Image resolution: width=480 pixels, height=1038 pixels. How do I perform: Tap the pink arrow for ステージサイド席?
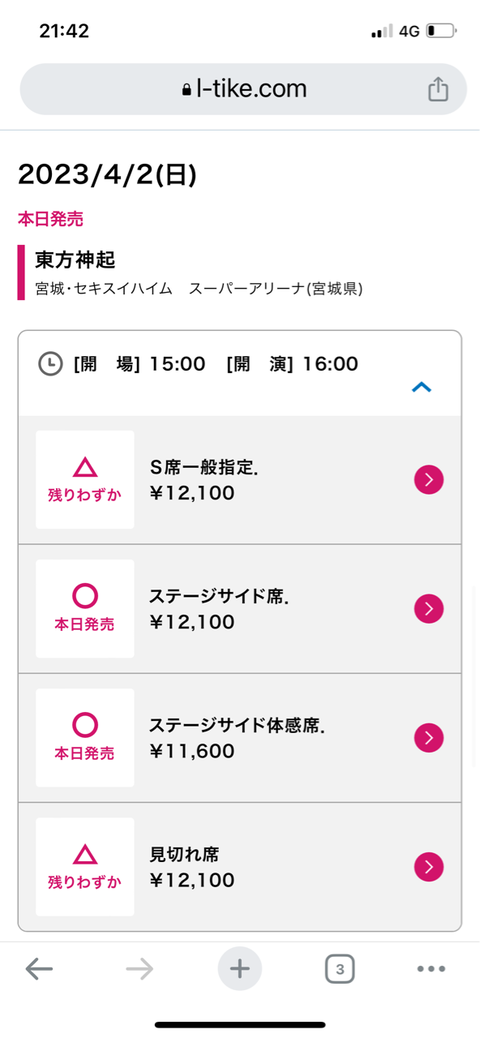(x=429, y=609)
